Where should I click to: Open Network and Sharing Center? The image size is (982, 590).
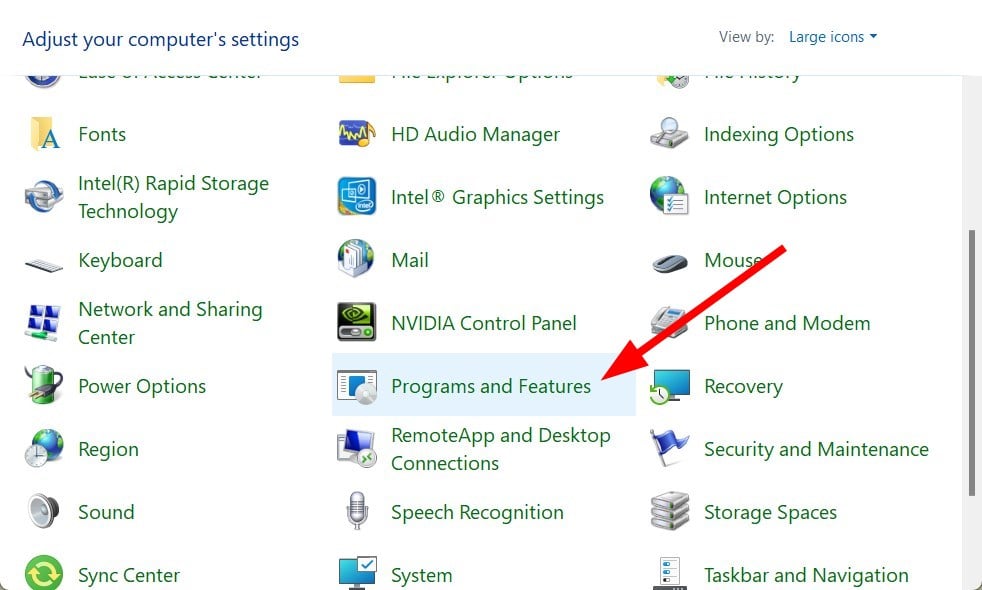[170, 323]
